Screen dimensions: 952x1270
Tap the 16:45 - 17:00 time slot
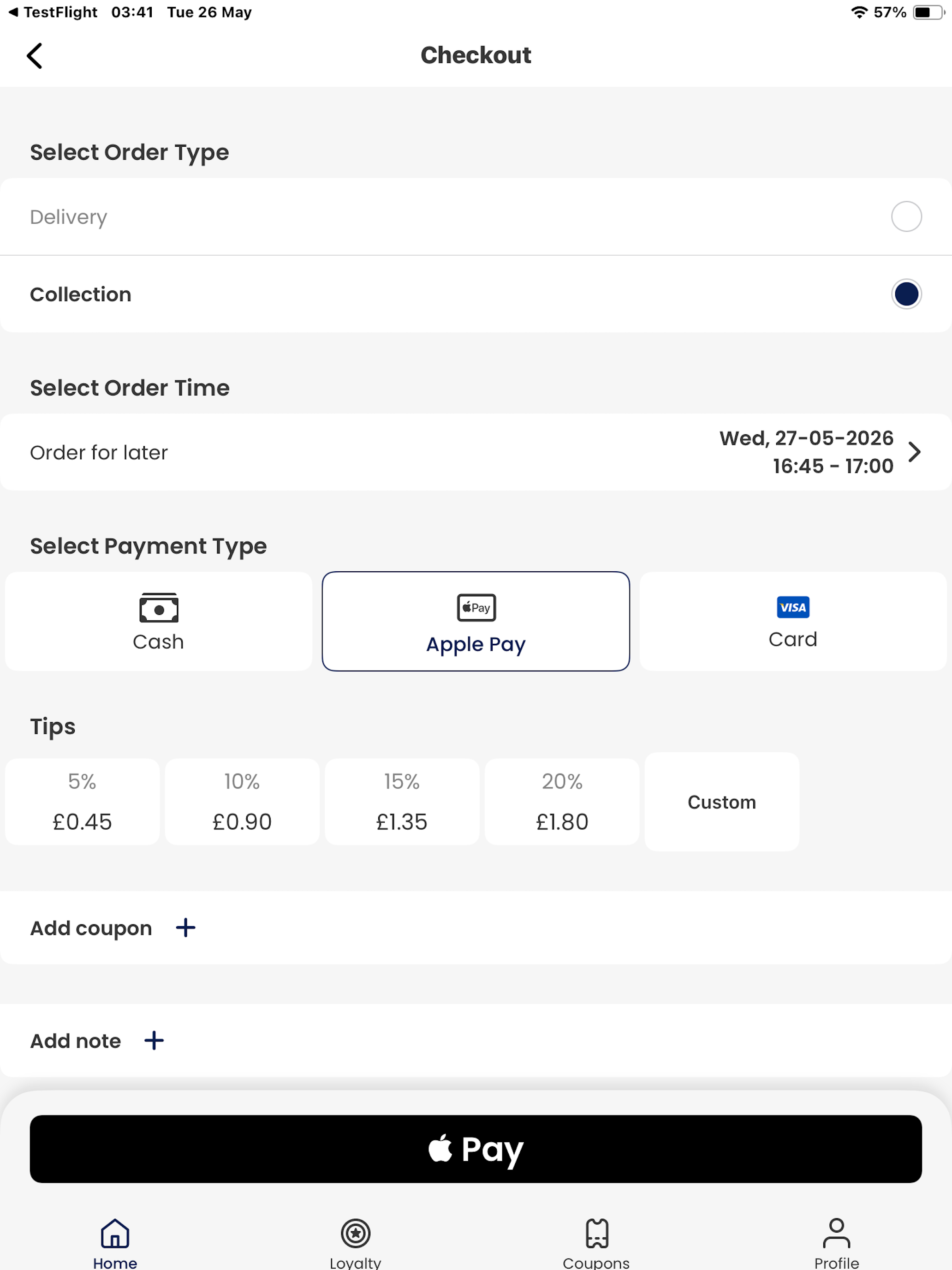click(x=833, y=466)
